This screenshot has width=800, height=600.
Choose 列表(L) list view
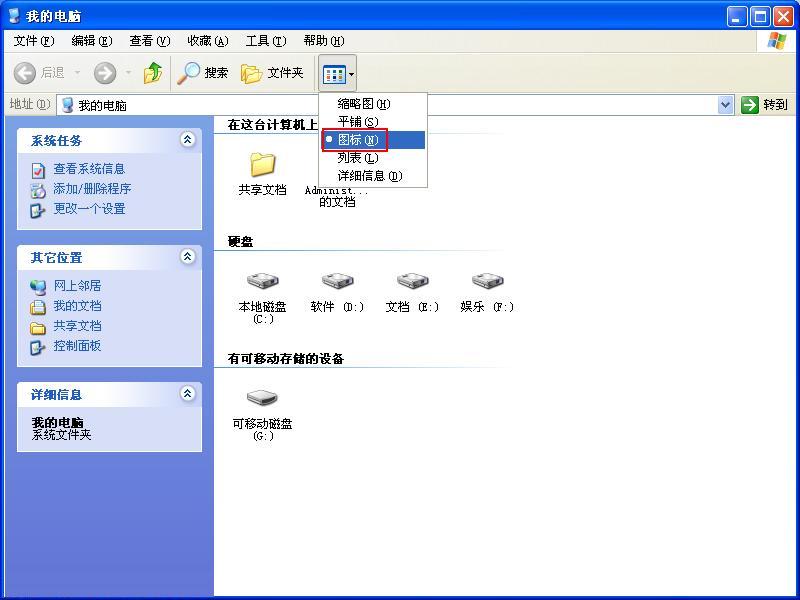tap(373, 158)
